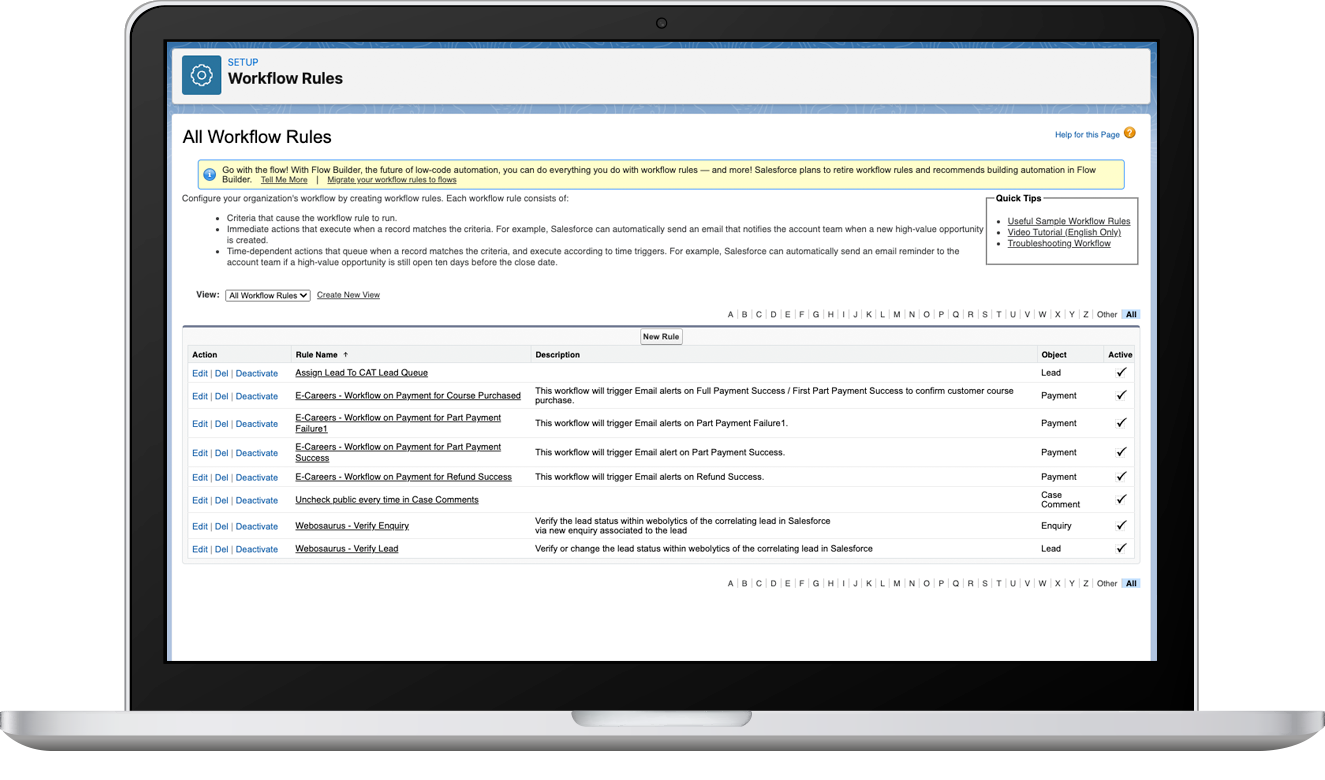Select the All filter at the list bottom

tap(1131, 583)
